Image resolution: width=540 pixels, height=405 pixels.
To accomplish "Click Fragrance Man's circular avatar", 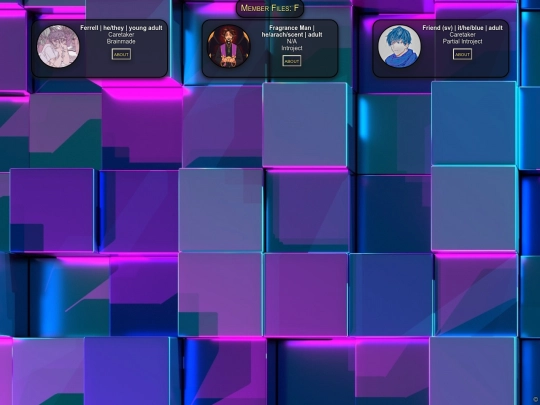I will coord(228,46).
